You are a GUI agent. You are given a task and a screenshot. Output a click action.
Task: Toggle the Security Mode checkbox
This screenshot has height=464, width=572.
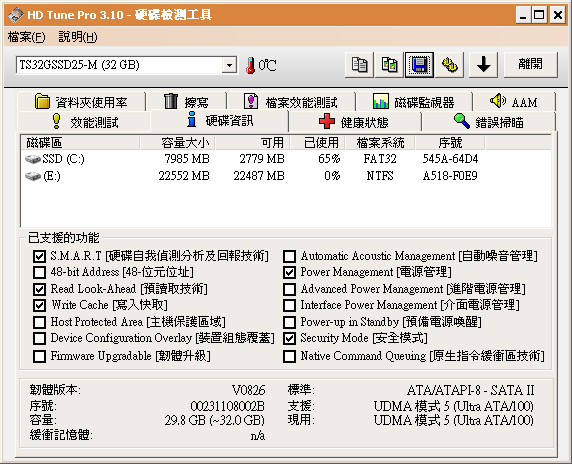point(289,339)
